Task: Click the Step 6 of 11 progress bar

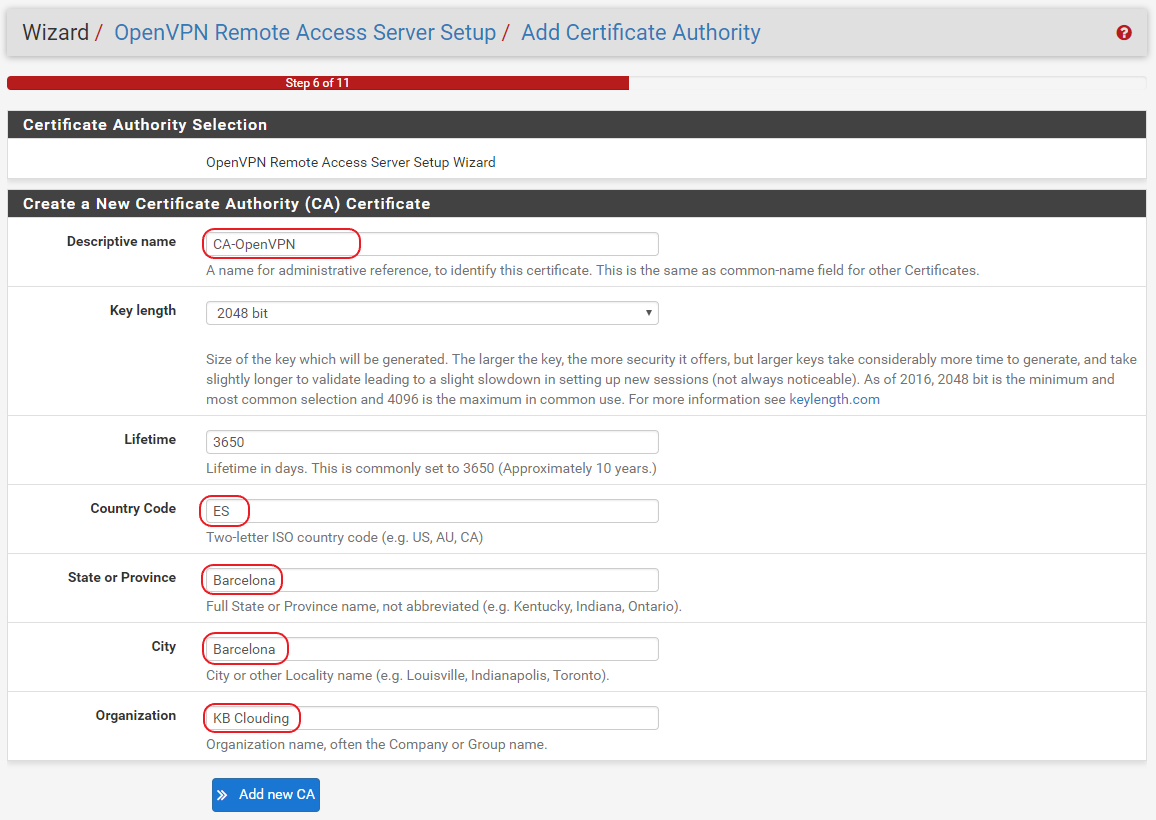Action: (x=318, y=83)
